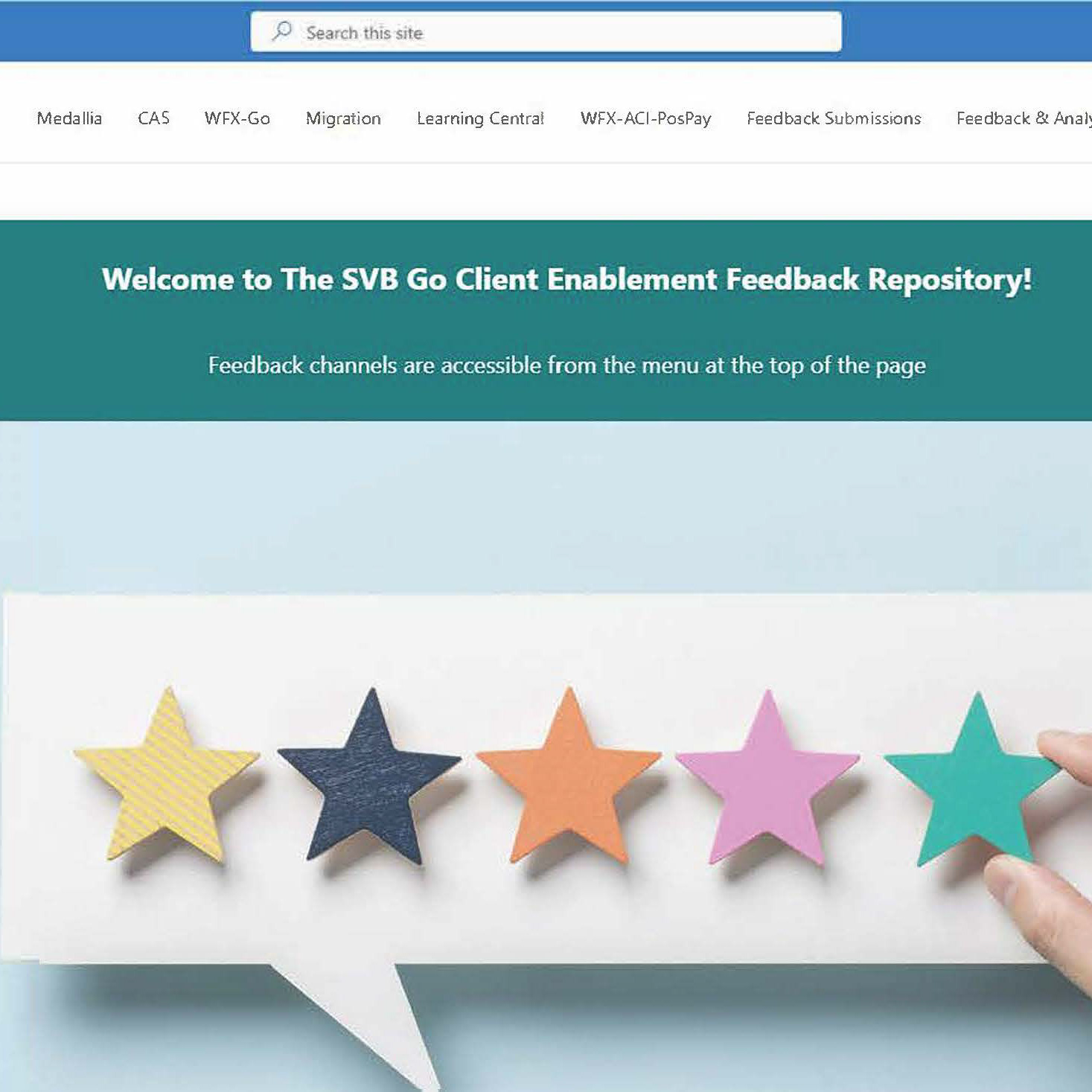Go to the WFX-Go page

[x=237, y=118]
